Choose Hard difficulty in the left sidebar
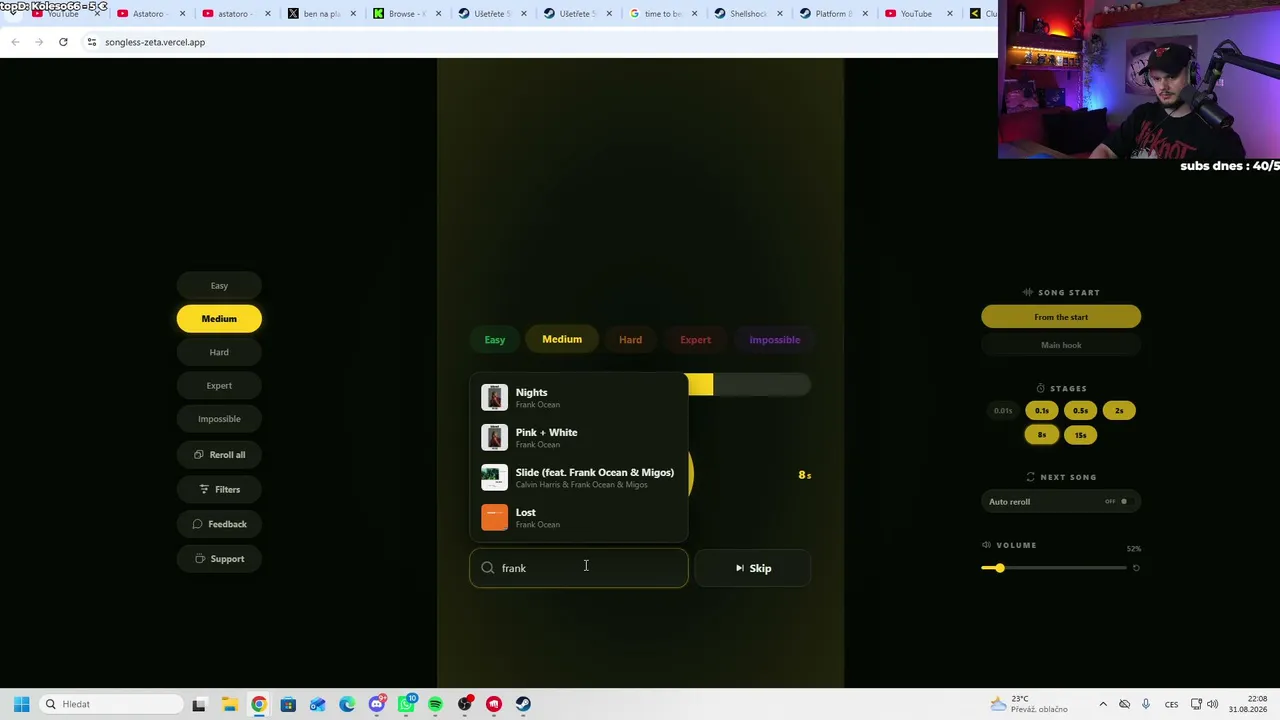 219,352
